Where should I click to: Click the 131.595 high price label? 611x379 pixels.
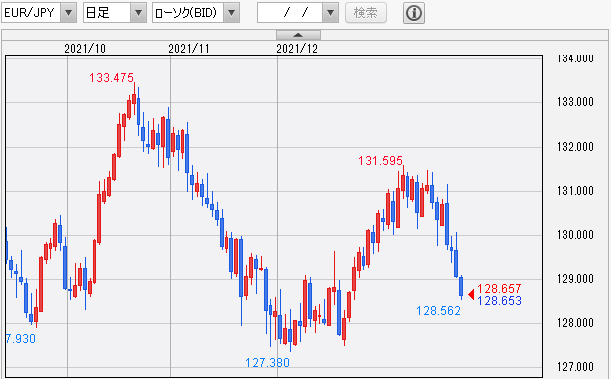pos(380,160)
